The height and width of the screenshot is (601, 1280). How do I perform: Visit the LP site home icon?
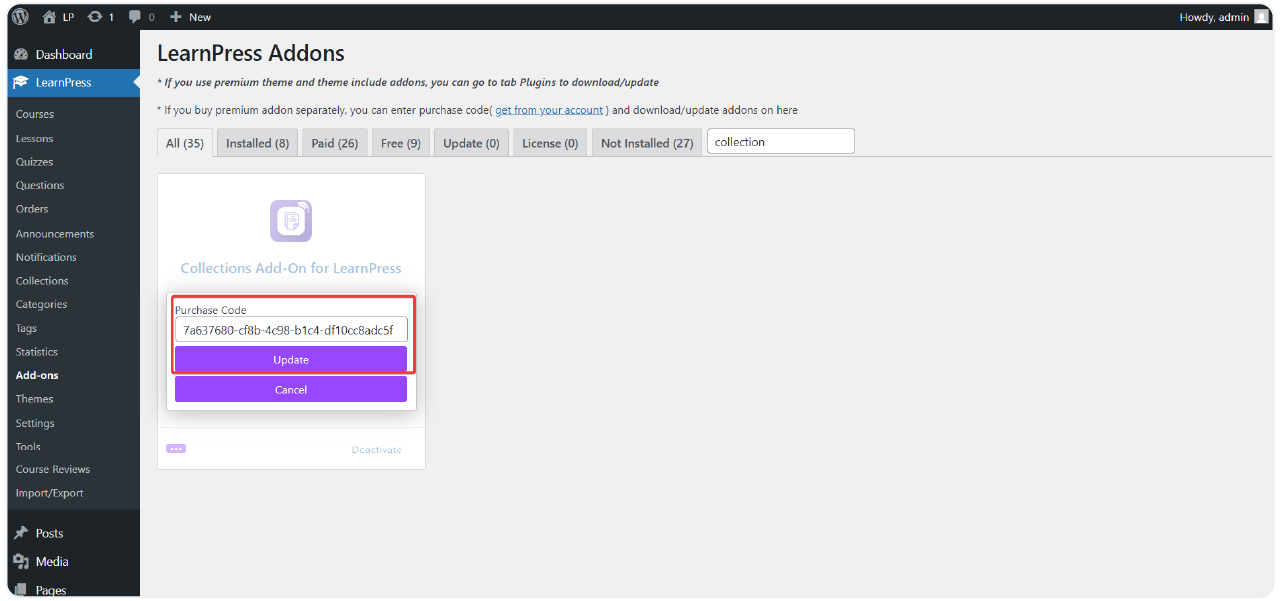(x=49, y=17)
